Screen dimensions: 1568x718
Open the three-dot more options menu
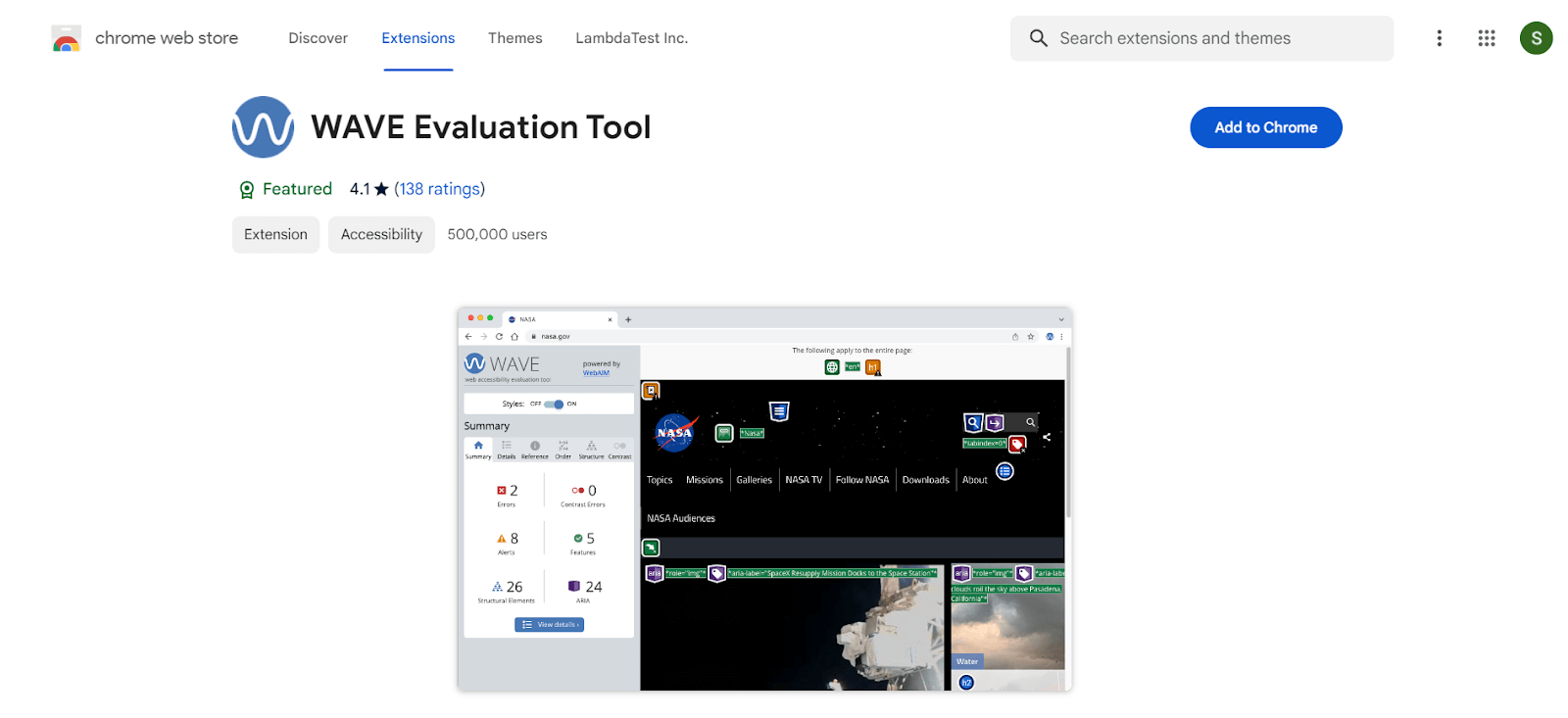pyautogui.click(x=1439, y=38)
